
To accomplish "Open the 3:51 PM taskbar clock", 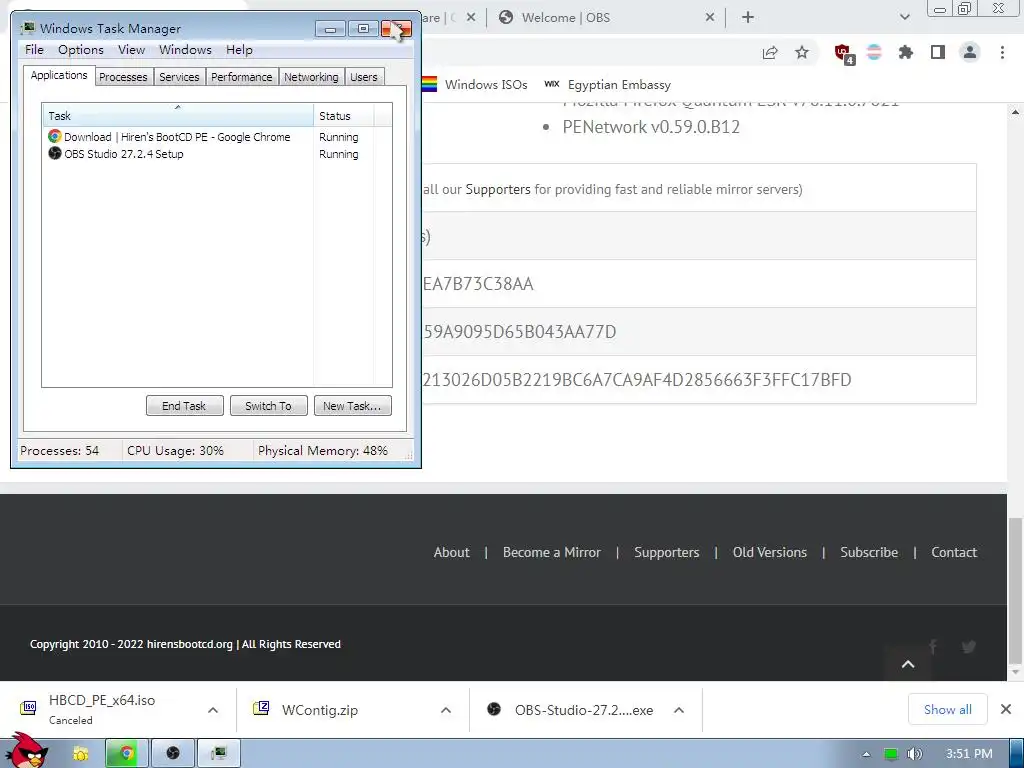I will (x=969, y=754).
